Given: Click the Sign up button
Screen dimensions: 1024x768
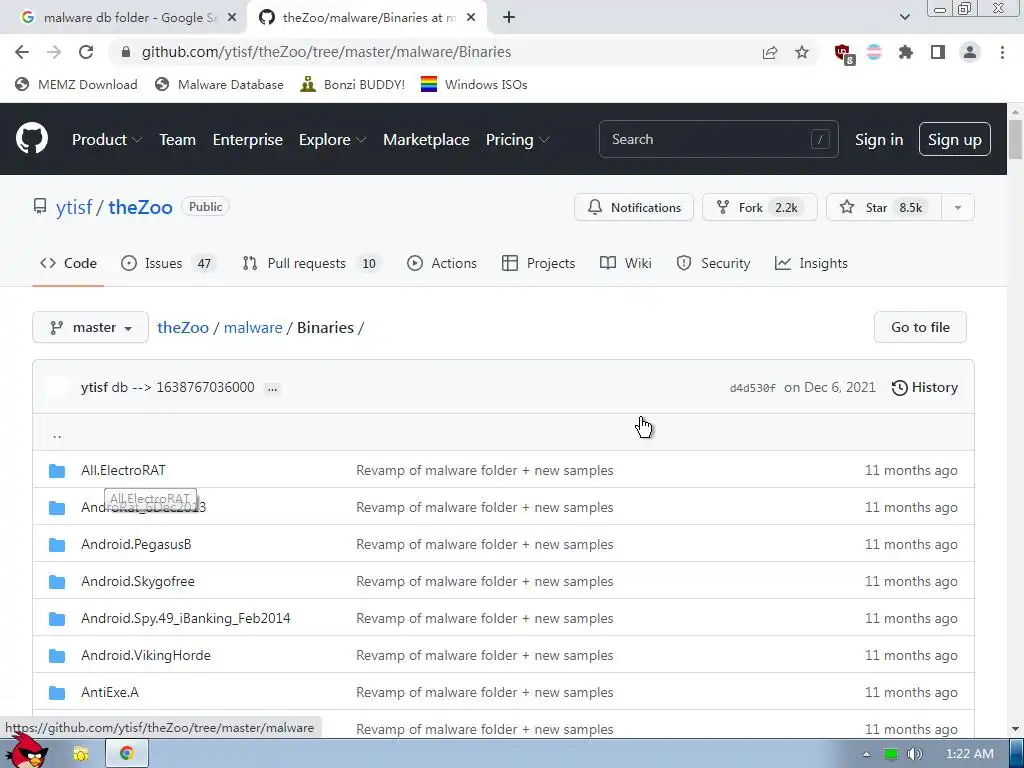Looking at the screenshot, I should coord(954,139).
